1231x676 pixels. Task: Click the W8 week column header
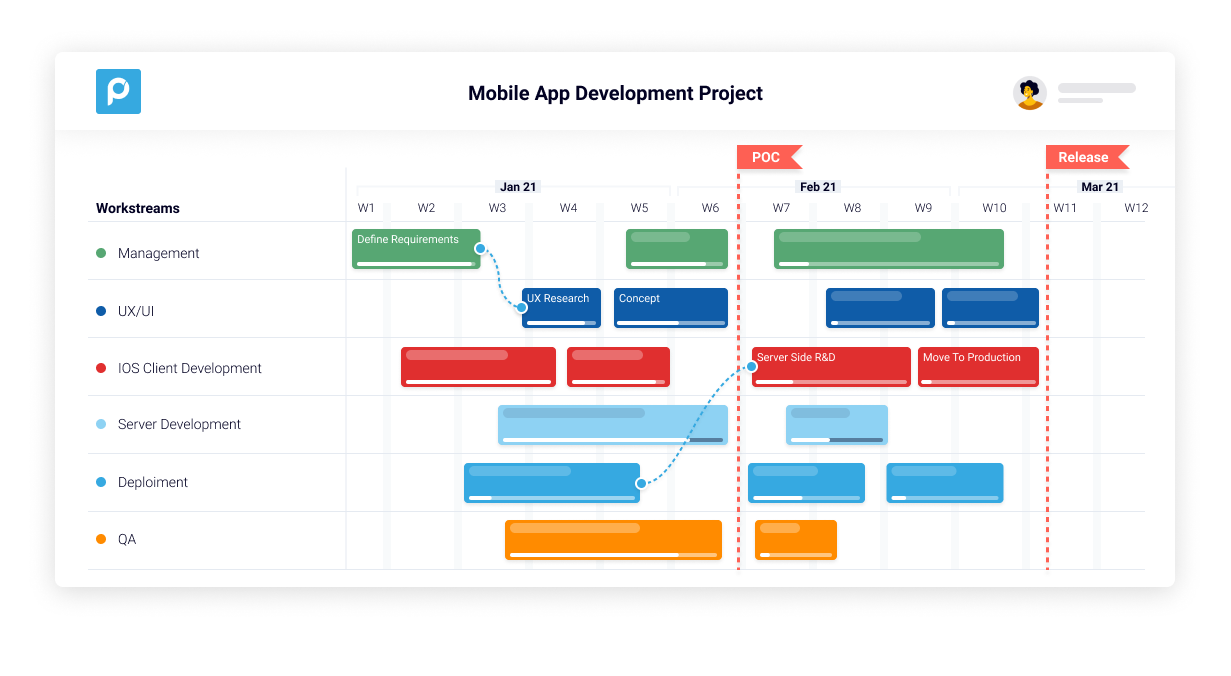click(852, 208)
